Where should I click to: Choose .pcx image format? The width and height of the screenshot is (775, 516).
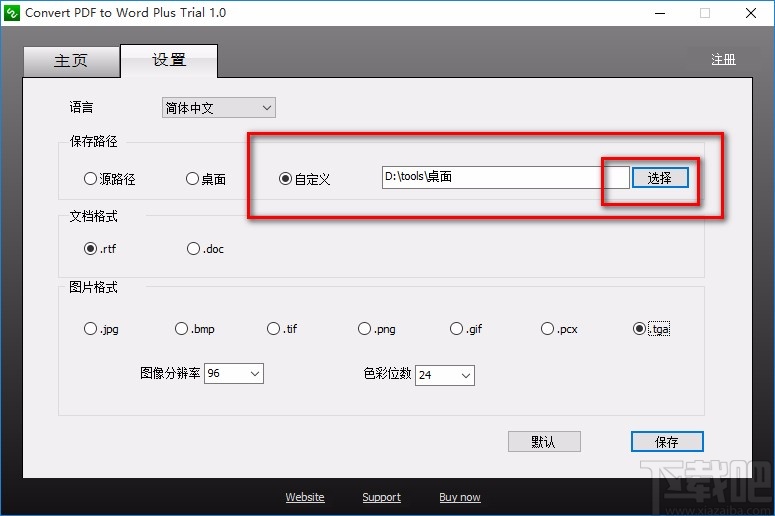click(559, 329)
